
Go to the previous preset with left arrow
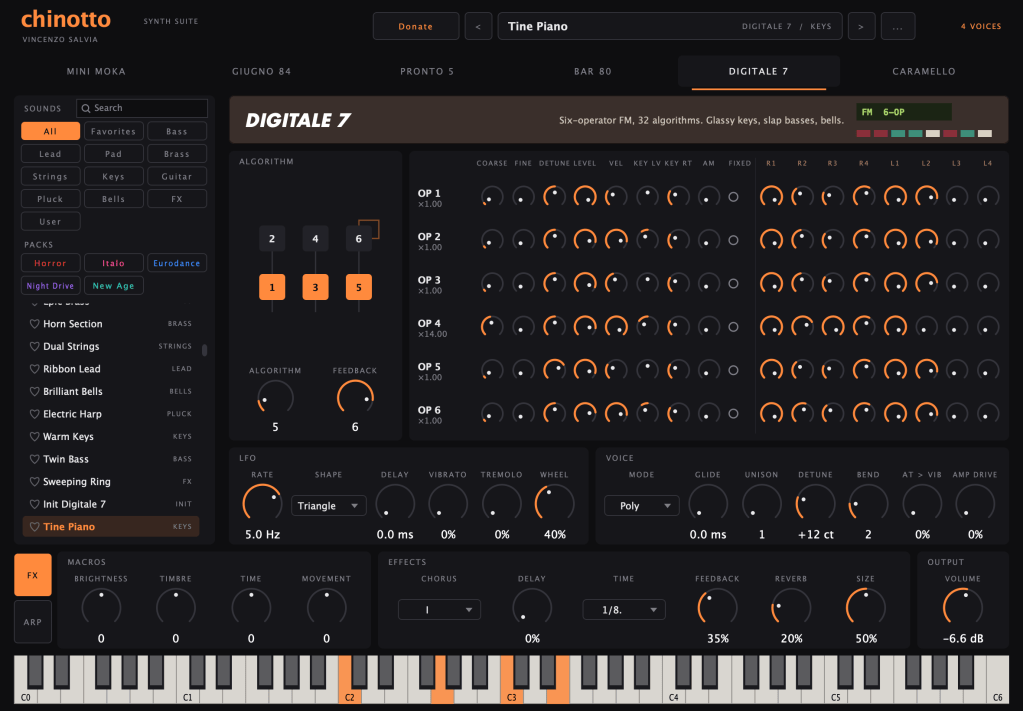click(x=478, y=27)
